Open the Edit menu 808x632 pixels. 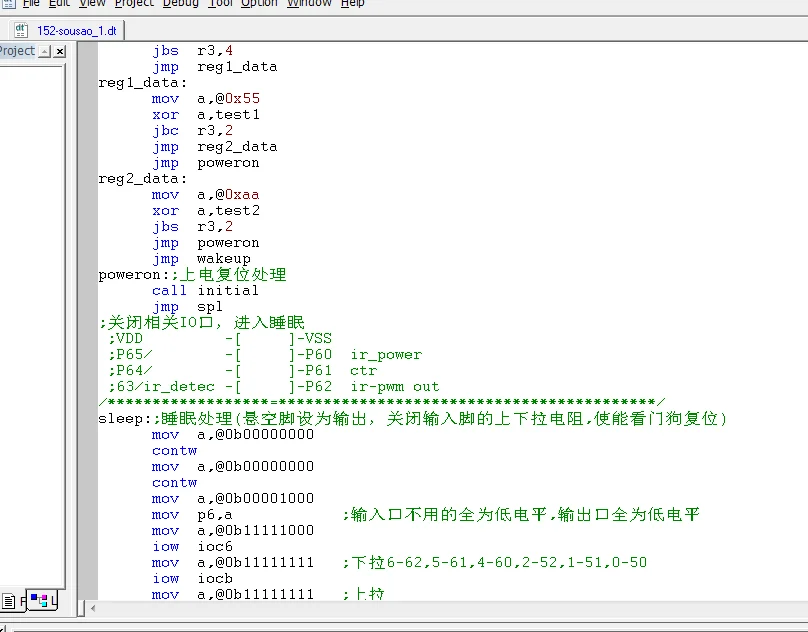click(x=60, y=4)
